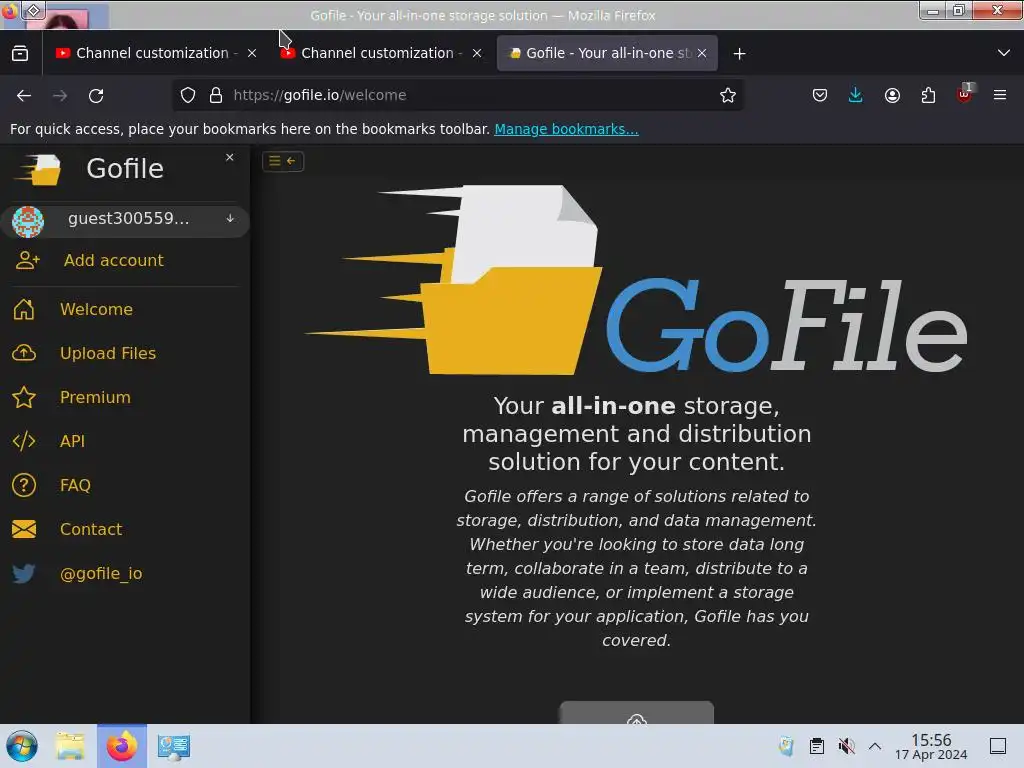Click the clipboard tray icon
Screen dimensions: 1024x768
816,746
